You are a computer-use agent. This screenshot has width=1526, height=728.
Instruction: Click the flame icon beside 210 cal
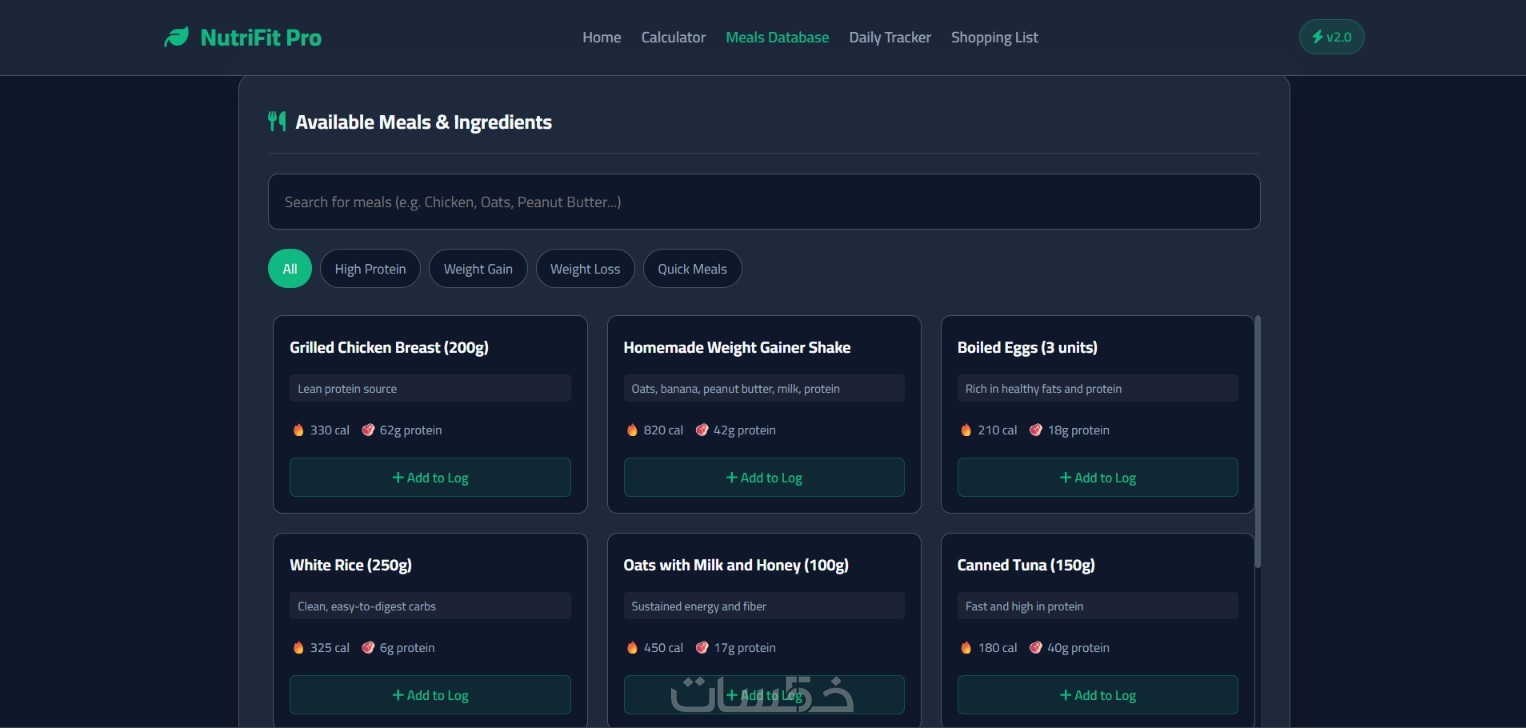coord(966,430)
